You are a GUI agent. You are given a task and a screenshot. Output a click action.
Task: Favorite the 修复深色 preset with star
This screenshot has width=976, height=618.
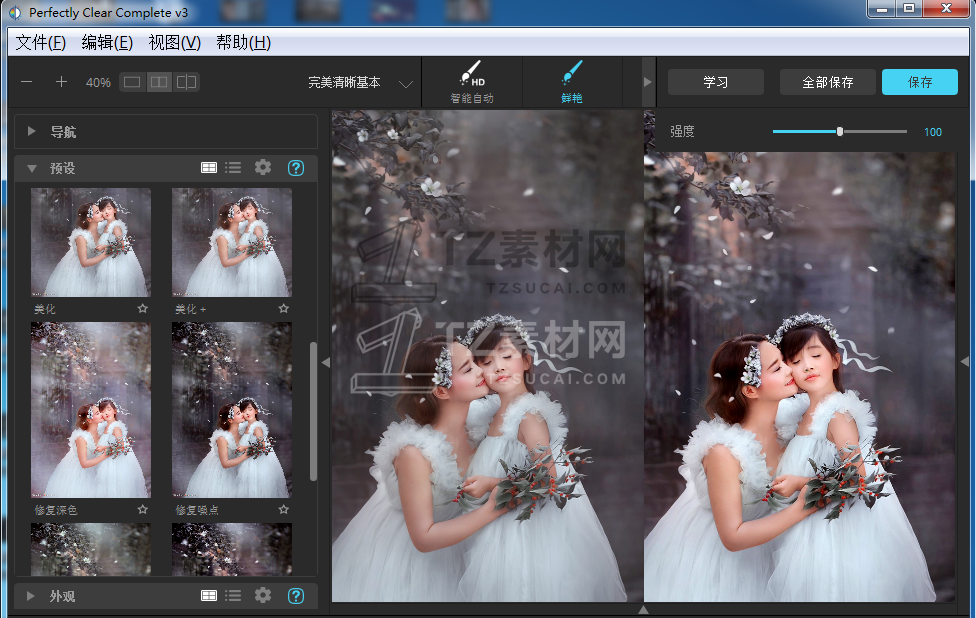point(143,510)
